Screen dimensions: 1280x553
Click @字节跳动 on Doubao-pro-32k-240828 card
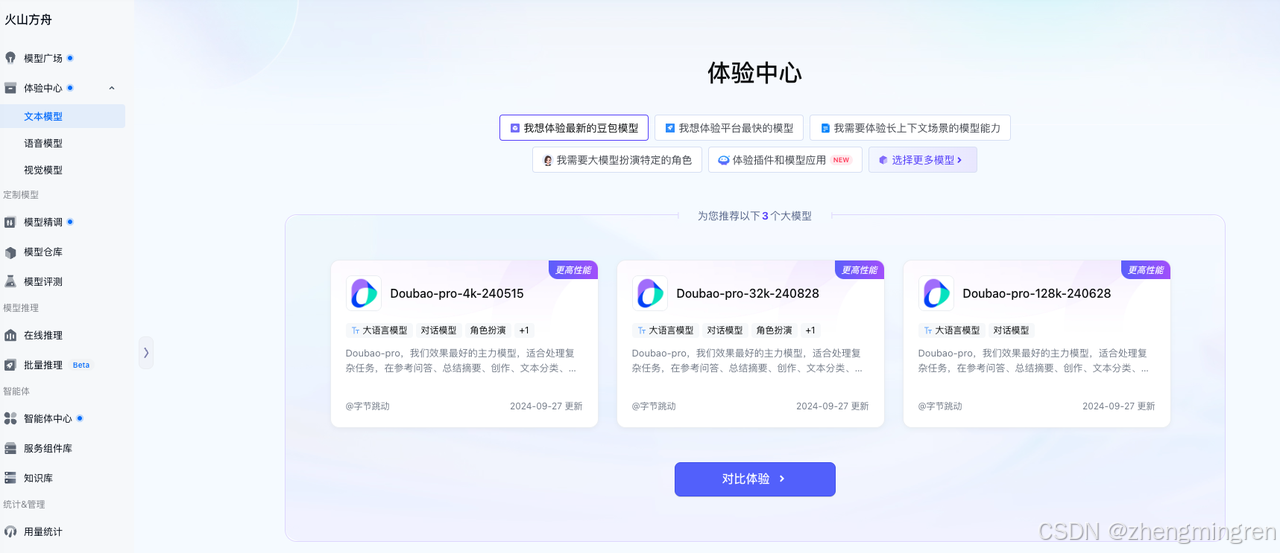(x=654, y=406)
